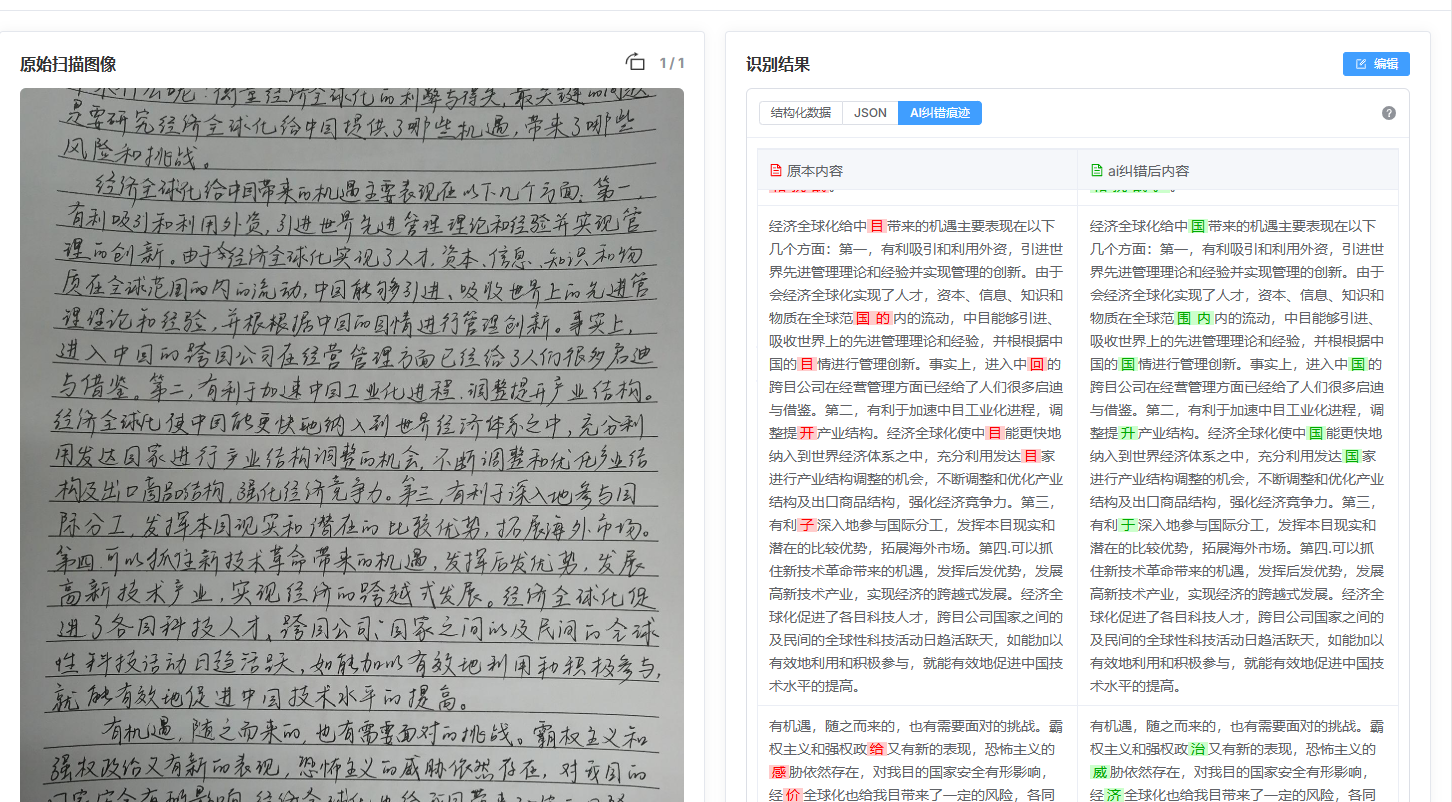This screenshot has width=1452, height=802.
Task: Click the red-highlighted 开 in original text
Action: (809, 433)
